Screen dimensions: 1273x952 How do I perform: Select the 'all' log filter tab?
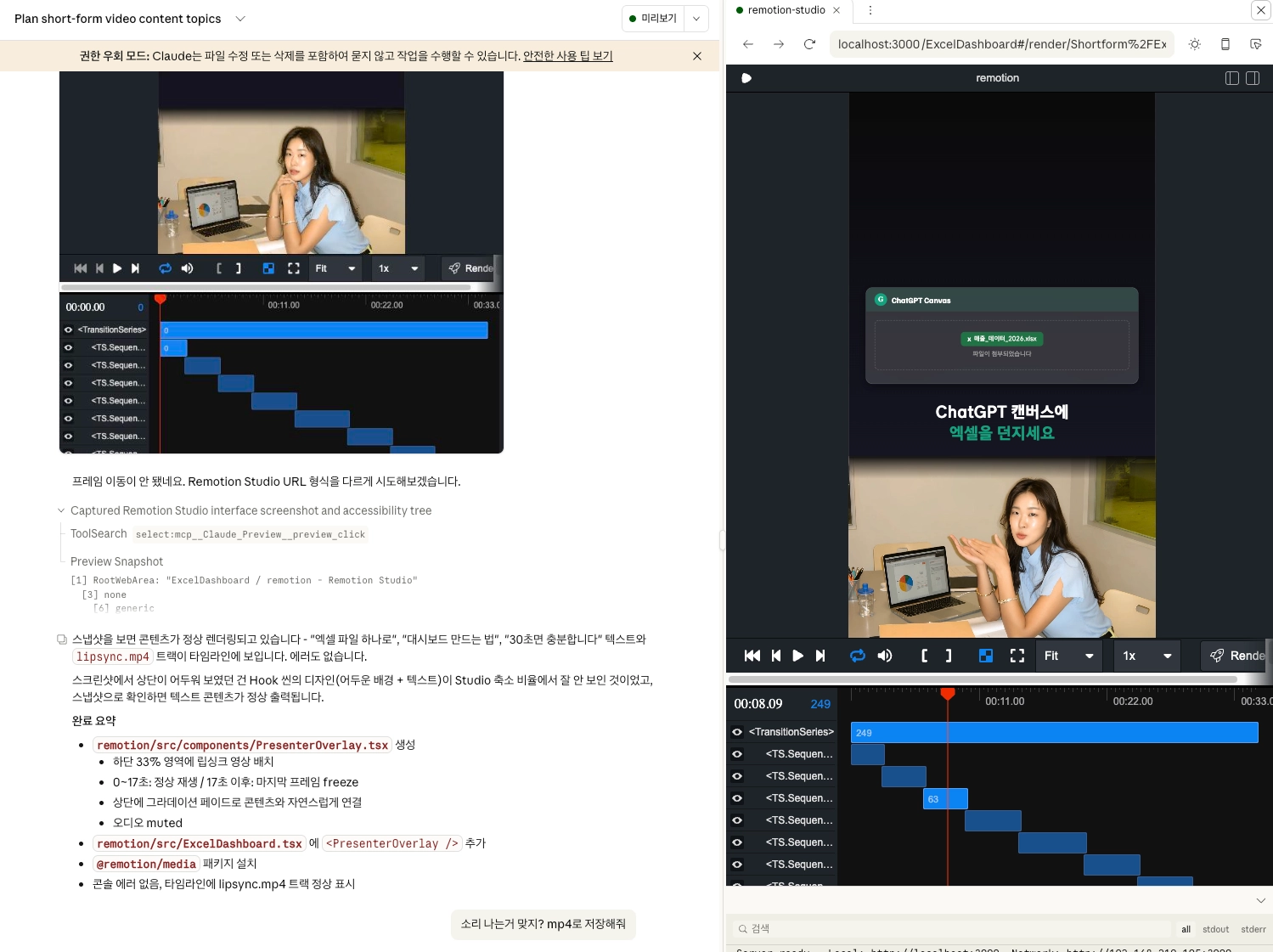1186,929
